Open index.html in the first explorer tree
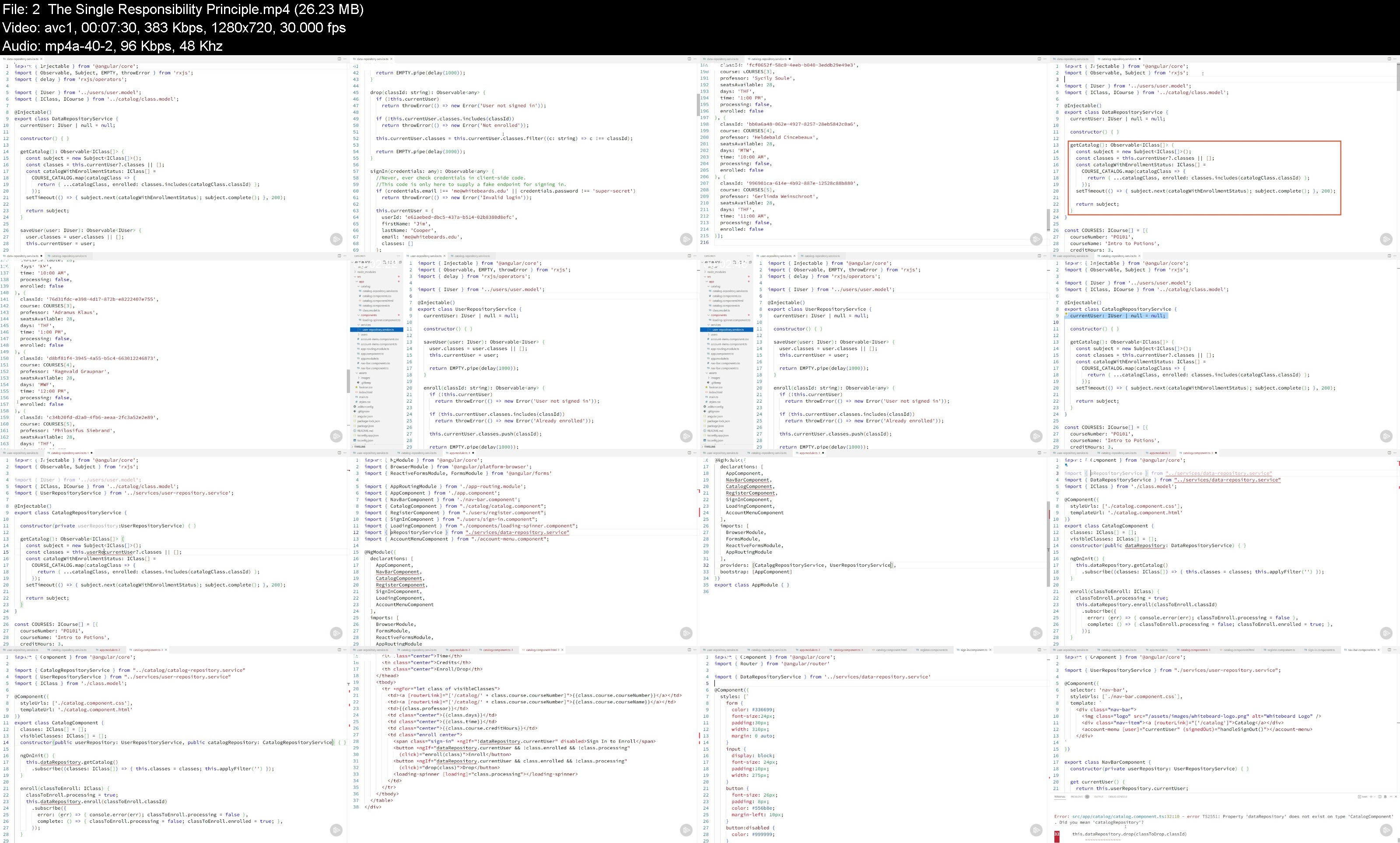Image resolution: width=1400 pixels, height=843 pixels. (364, 393)
